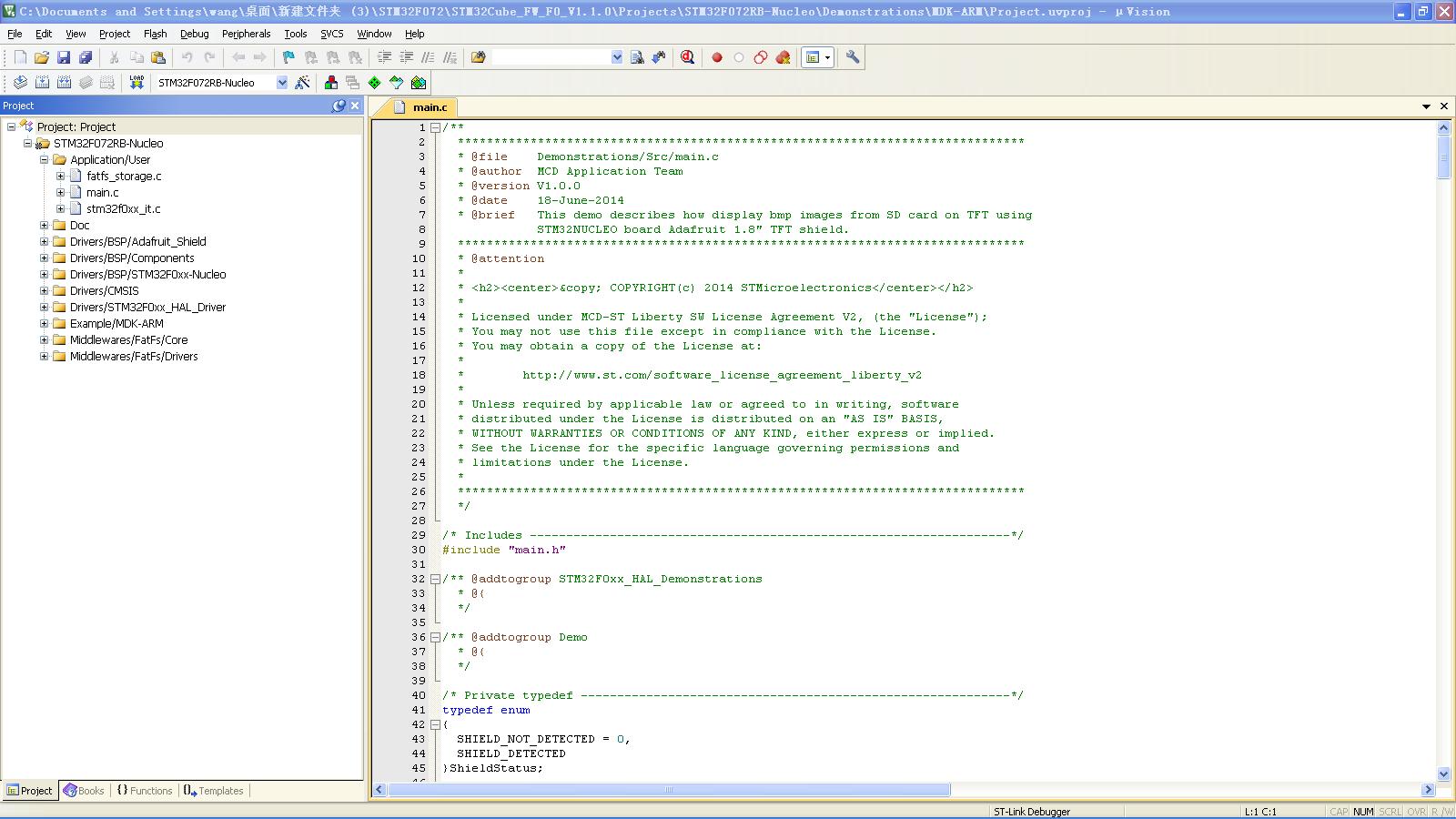The image size is (1456, 819).
Task: Open the Project menu
Action: pyautogui.click(x=115, y=34)
